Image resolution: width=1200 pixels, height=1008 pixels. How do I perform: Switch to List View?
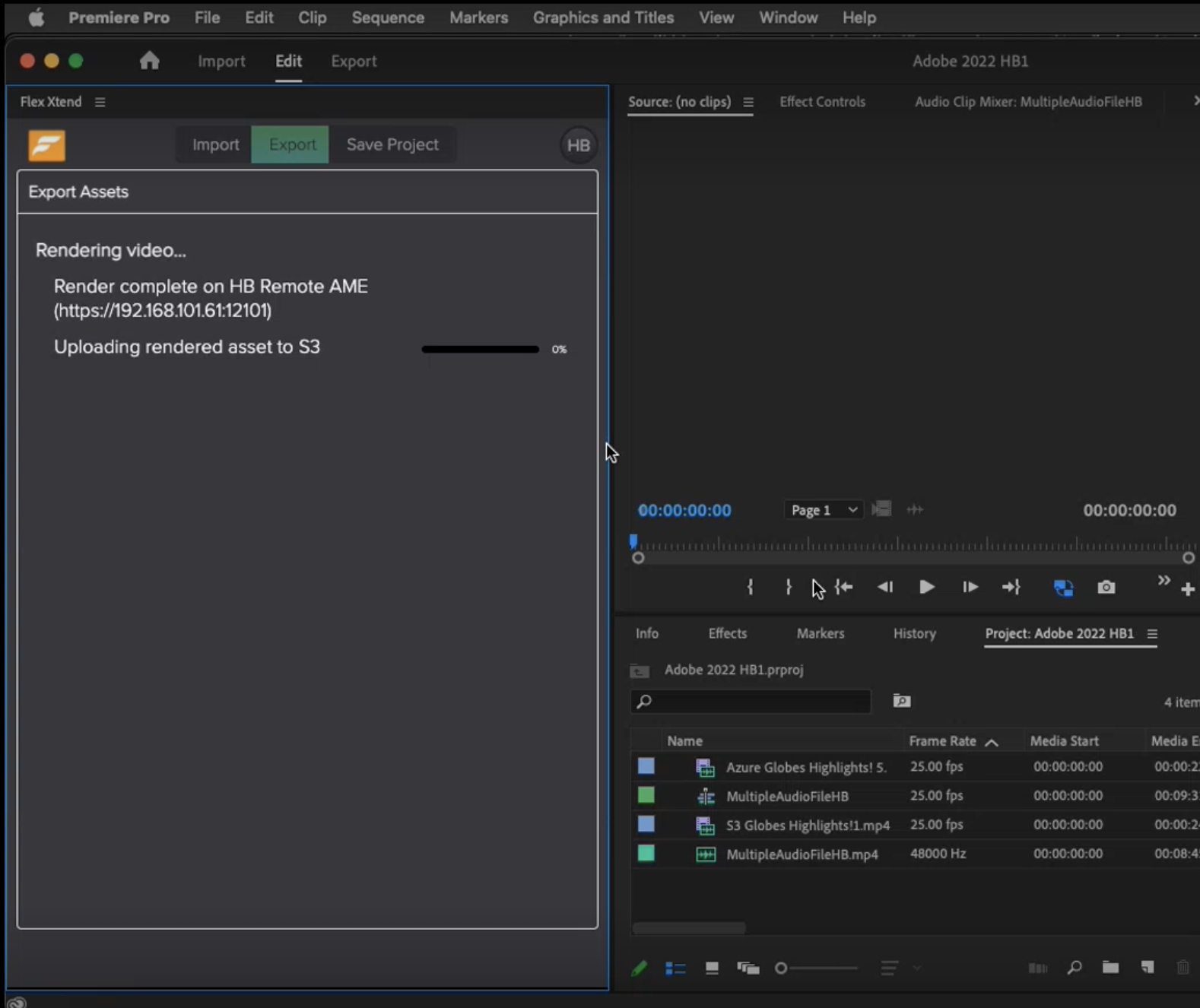(x=675, y=968)
